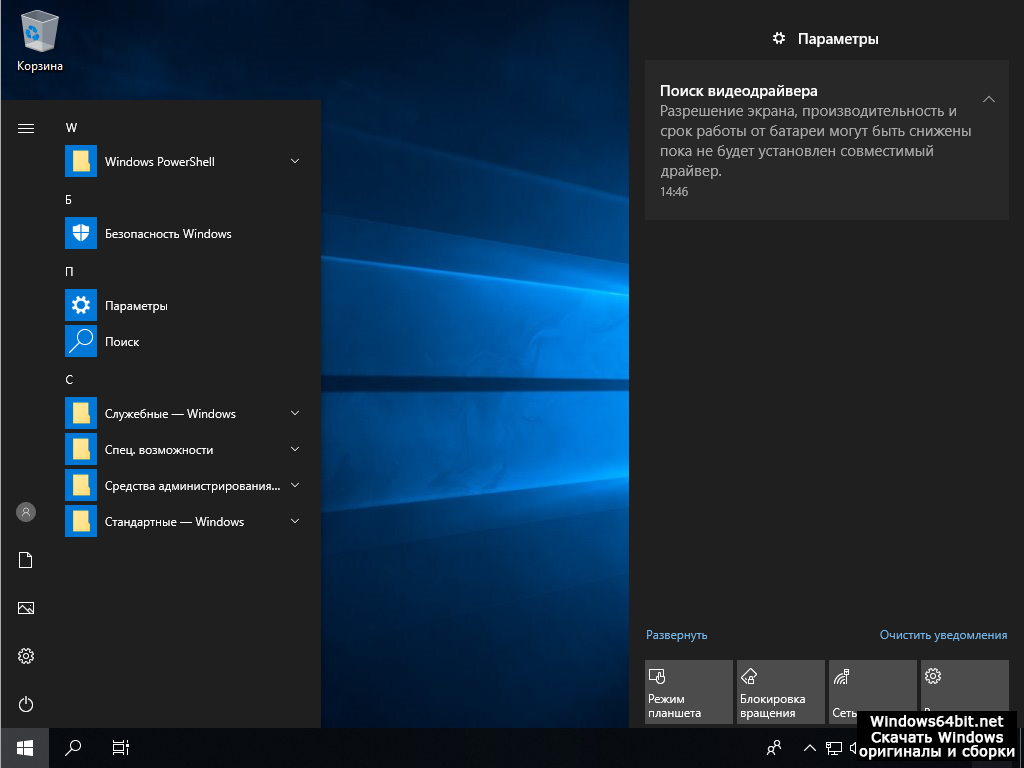This screenshot has height=768, width=1024.
Task: Expand the Windows PowerShell folder chevron
Action: click(295, 161)
